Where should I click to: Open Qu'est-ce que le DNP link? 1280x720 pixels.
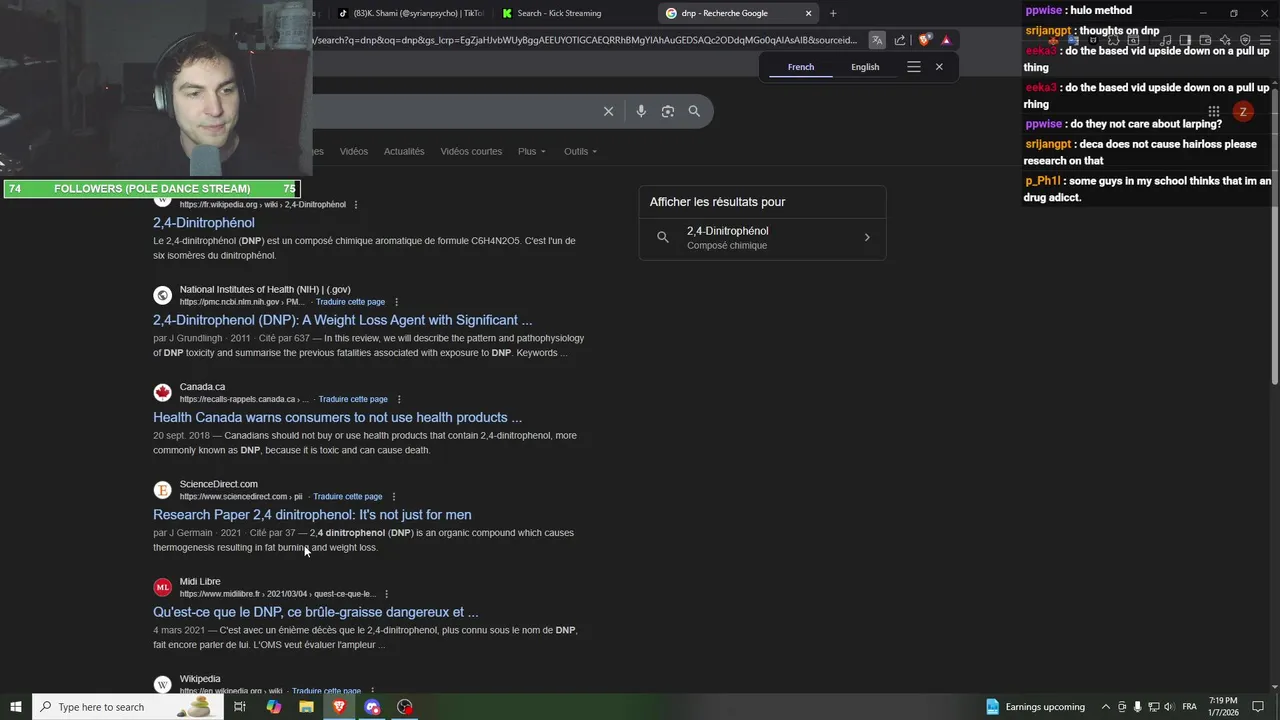click(316, 612)
